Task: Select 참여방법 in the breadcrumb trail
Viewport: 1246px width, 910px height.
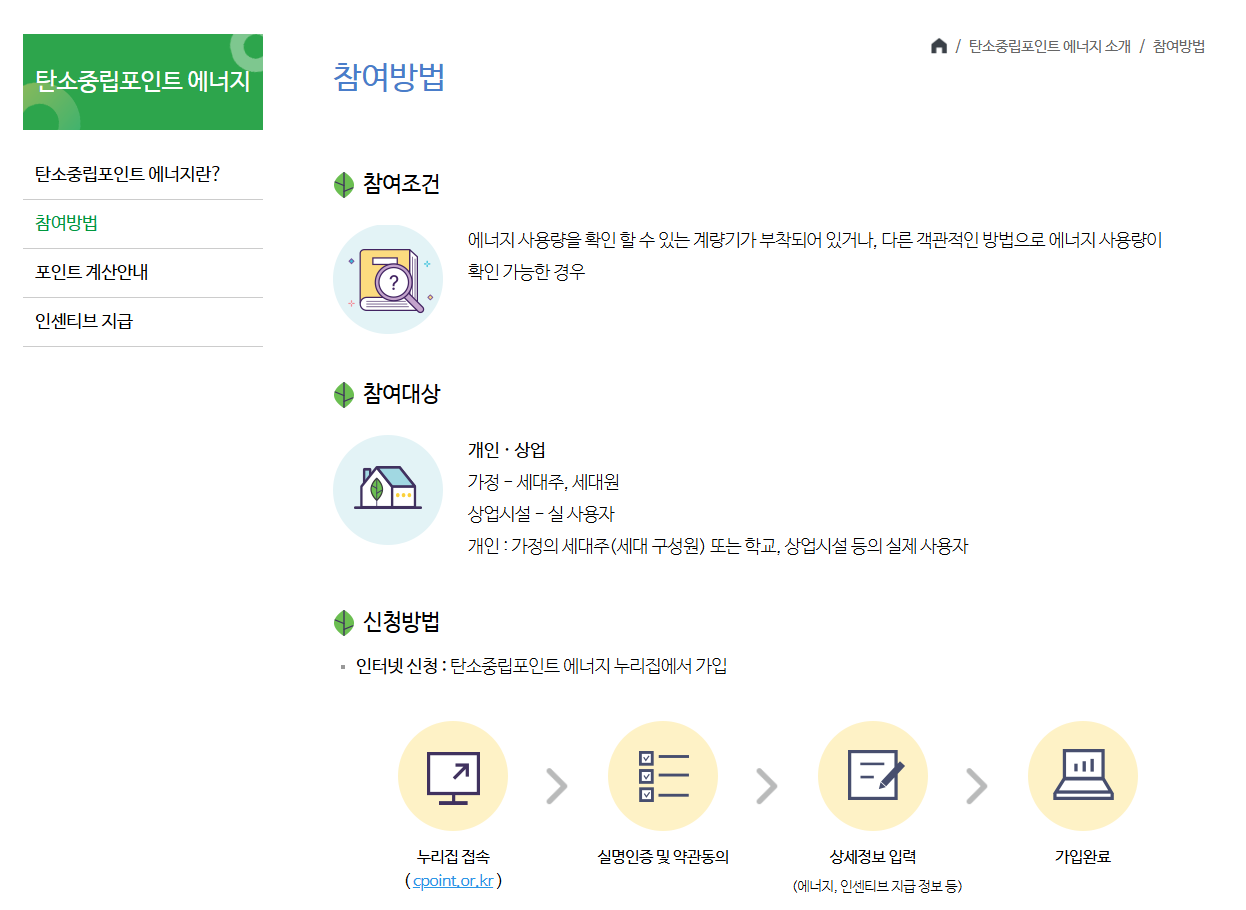Action: 1180,46
